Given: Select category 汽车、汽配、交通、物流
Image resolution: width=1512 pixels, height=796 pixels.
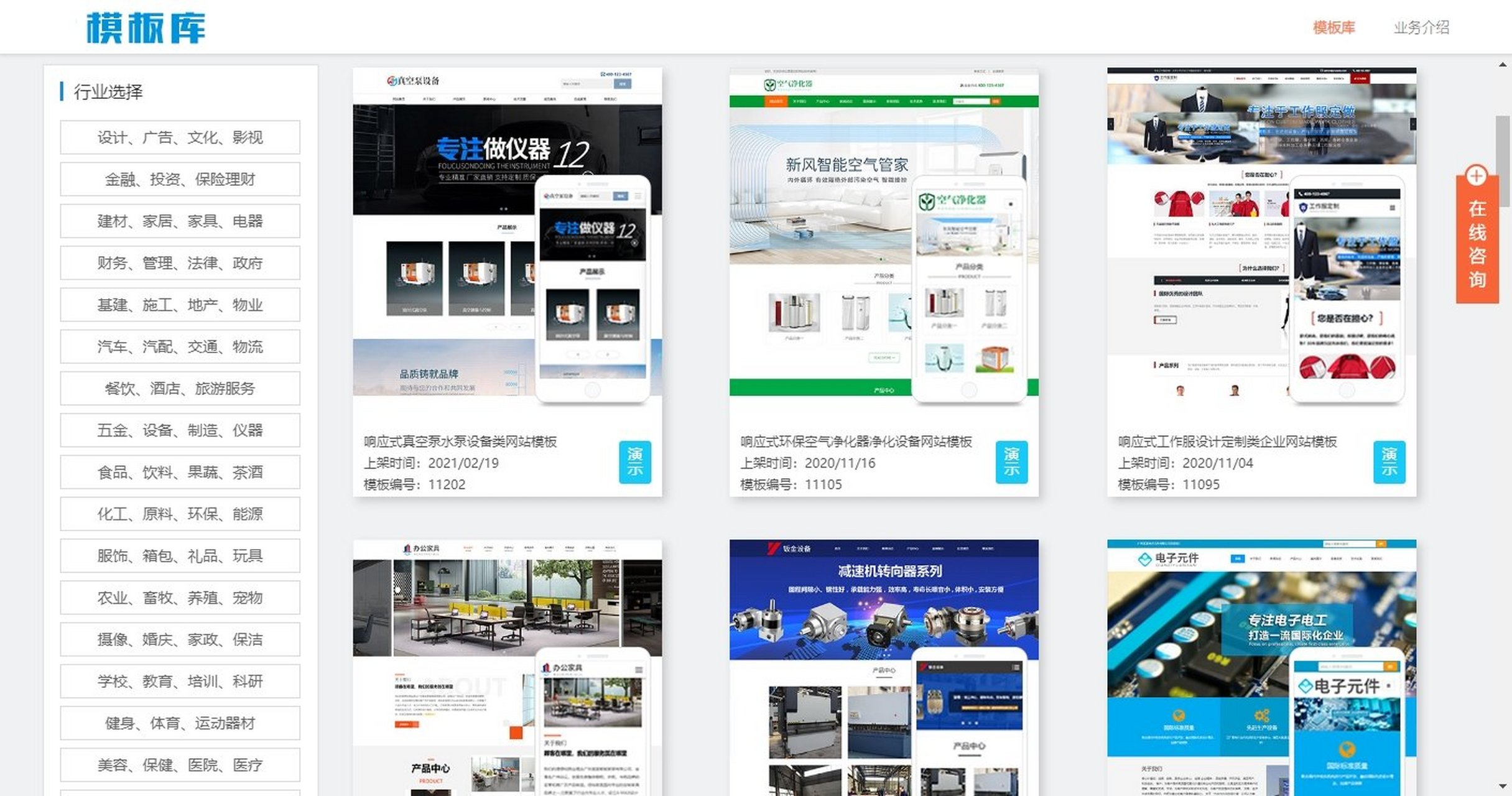Looking at the screenshot, I should coord(180,346).
